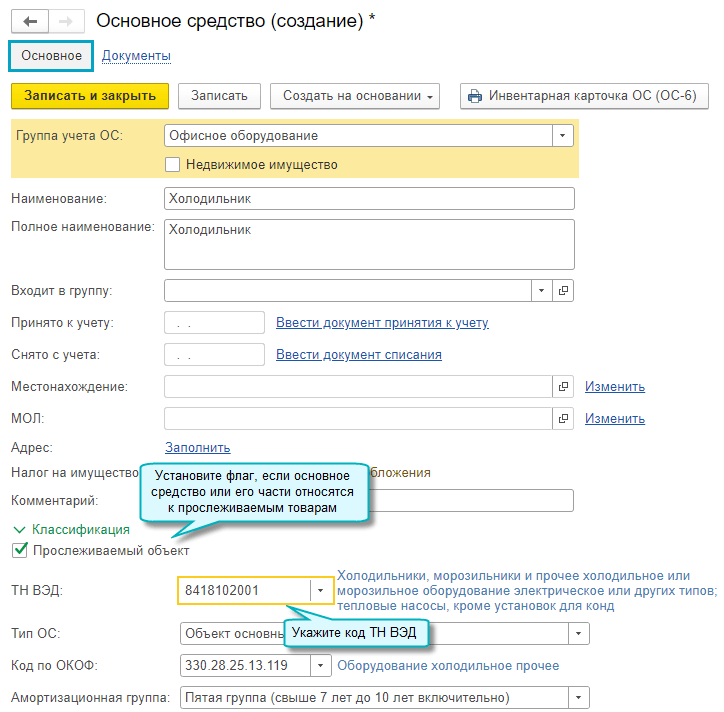Screen dimensions: 724x712
Task: Enable the Недвижимое имущество checkbox
Action: pyautogui.click(x=173, y=164)
